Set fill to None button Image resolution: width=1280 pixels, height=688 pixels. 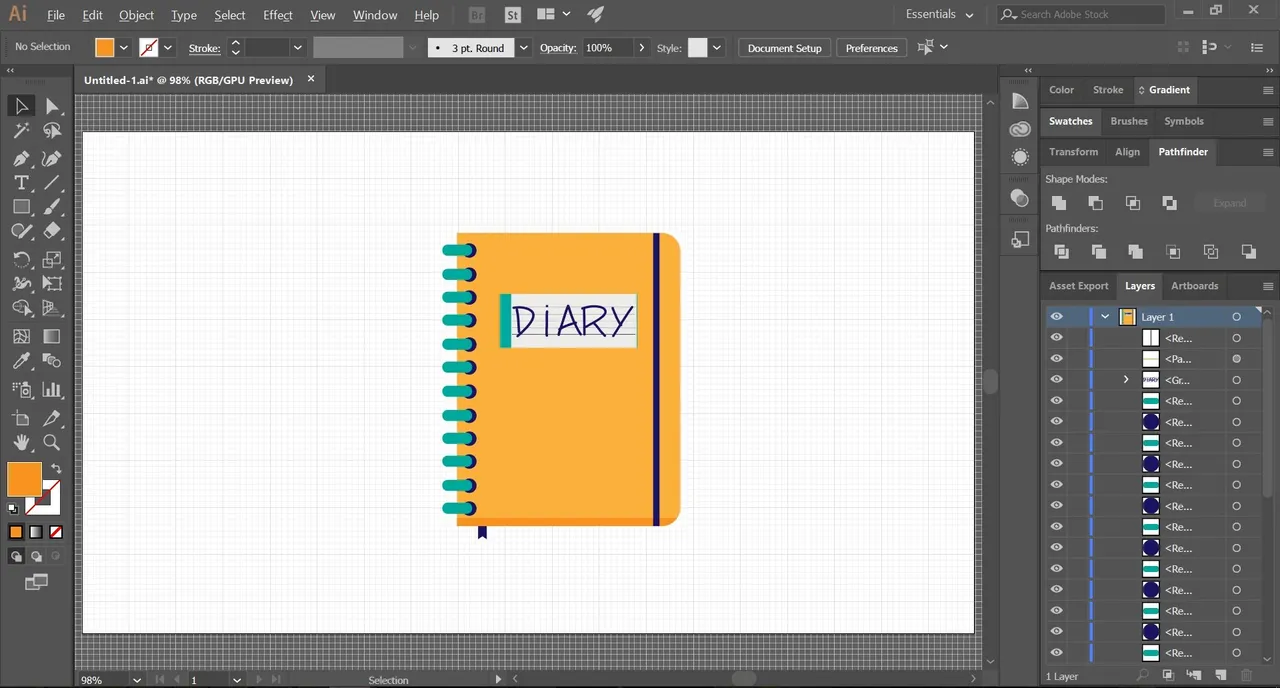pos(56,532)
